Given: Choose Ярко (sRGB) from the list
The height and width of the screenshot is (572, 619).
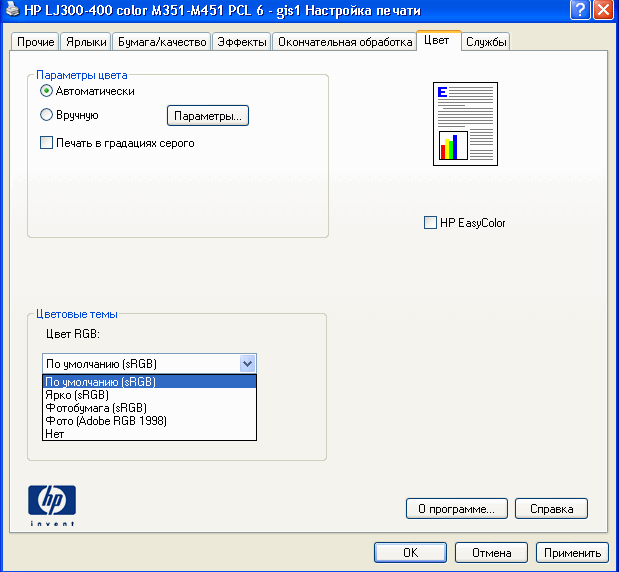Looking at the screenshot, I should [x=149, y=395].
